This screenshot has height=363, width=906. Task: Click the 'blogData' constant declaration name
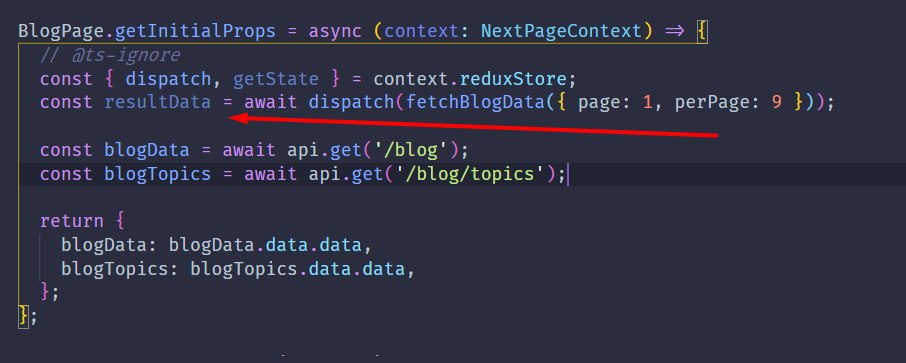click(x=147, y=150)
